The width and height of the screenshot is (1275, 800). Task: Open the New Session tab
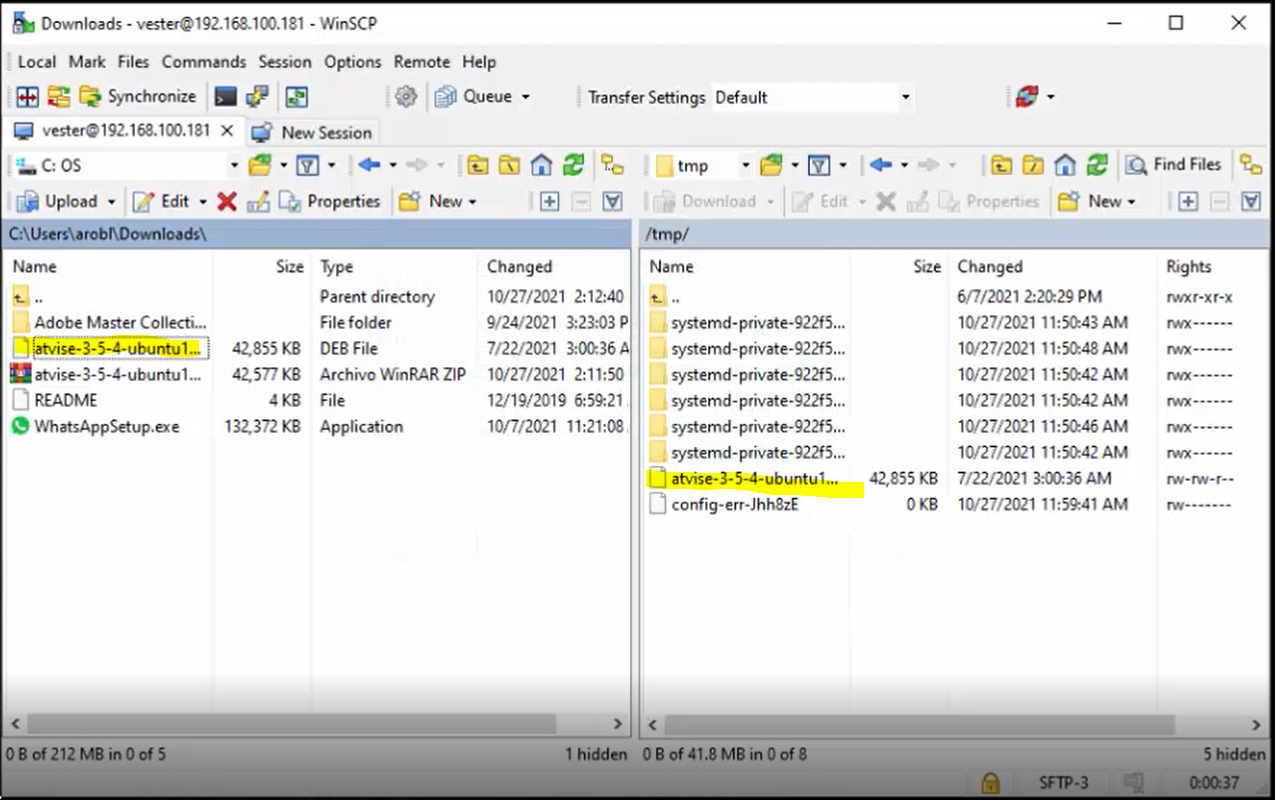point(312,132)
